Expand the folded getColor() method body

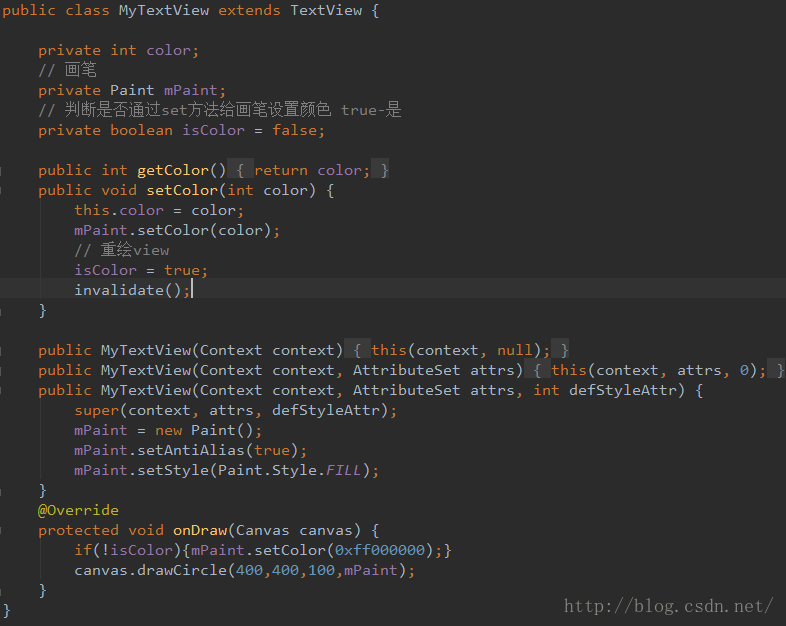point(240,170)
